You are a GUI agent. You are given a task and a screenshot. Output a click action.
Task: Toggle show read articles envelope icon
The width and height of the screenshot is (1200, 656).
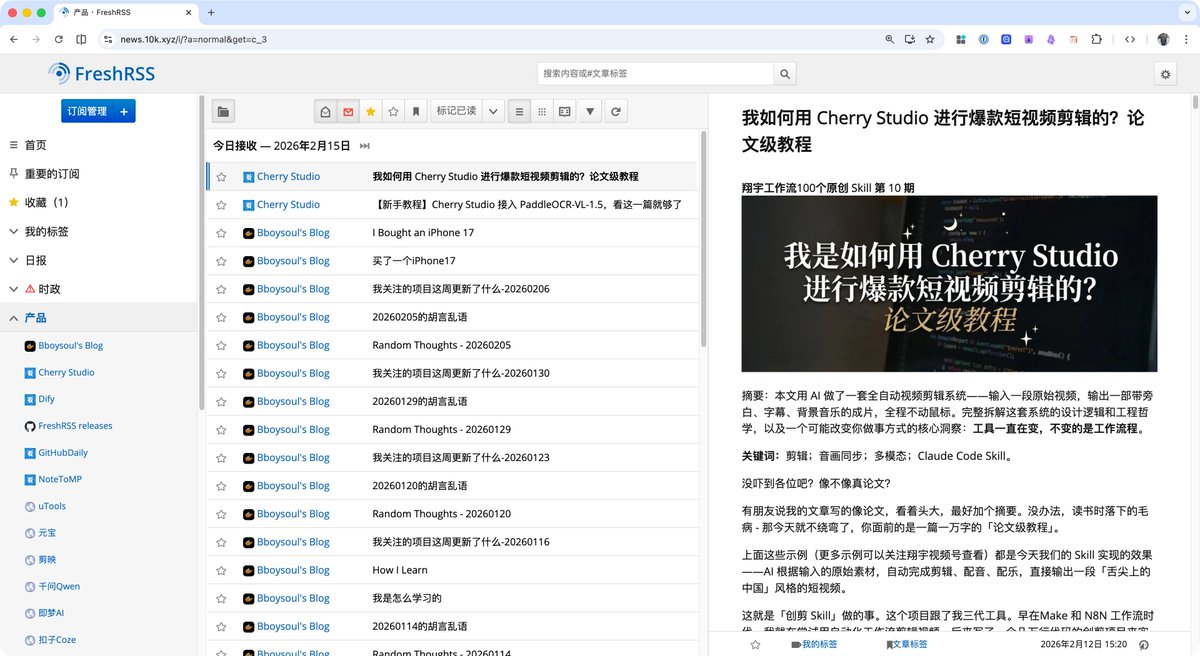(x=325, y=112)
